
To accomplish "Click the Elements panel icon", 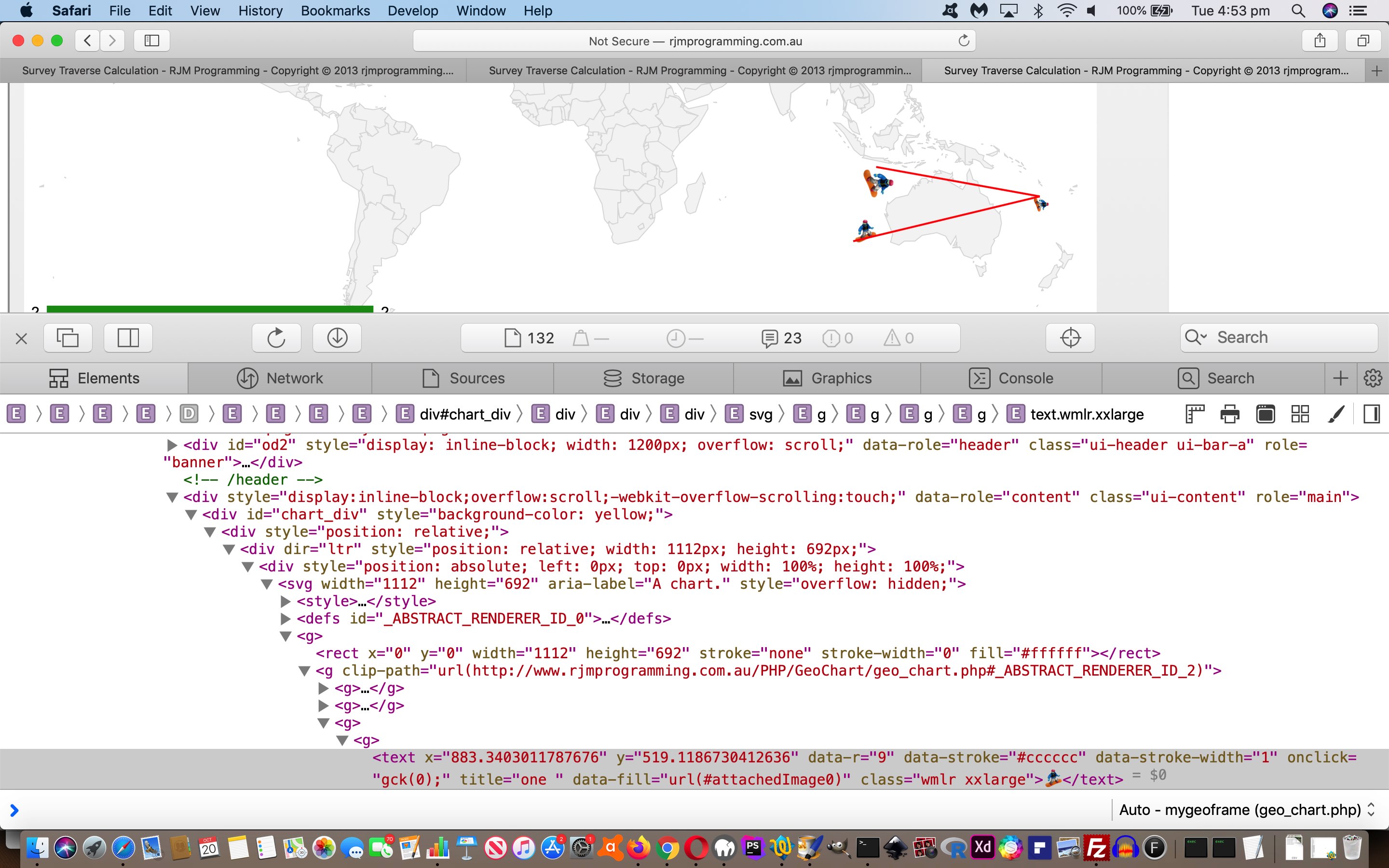I will click(58, 378).
